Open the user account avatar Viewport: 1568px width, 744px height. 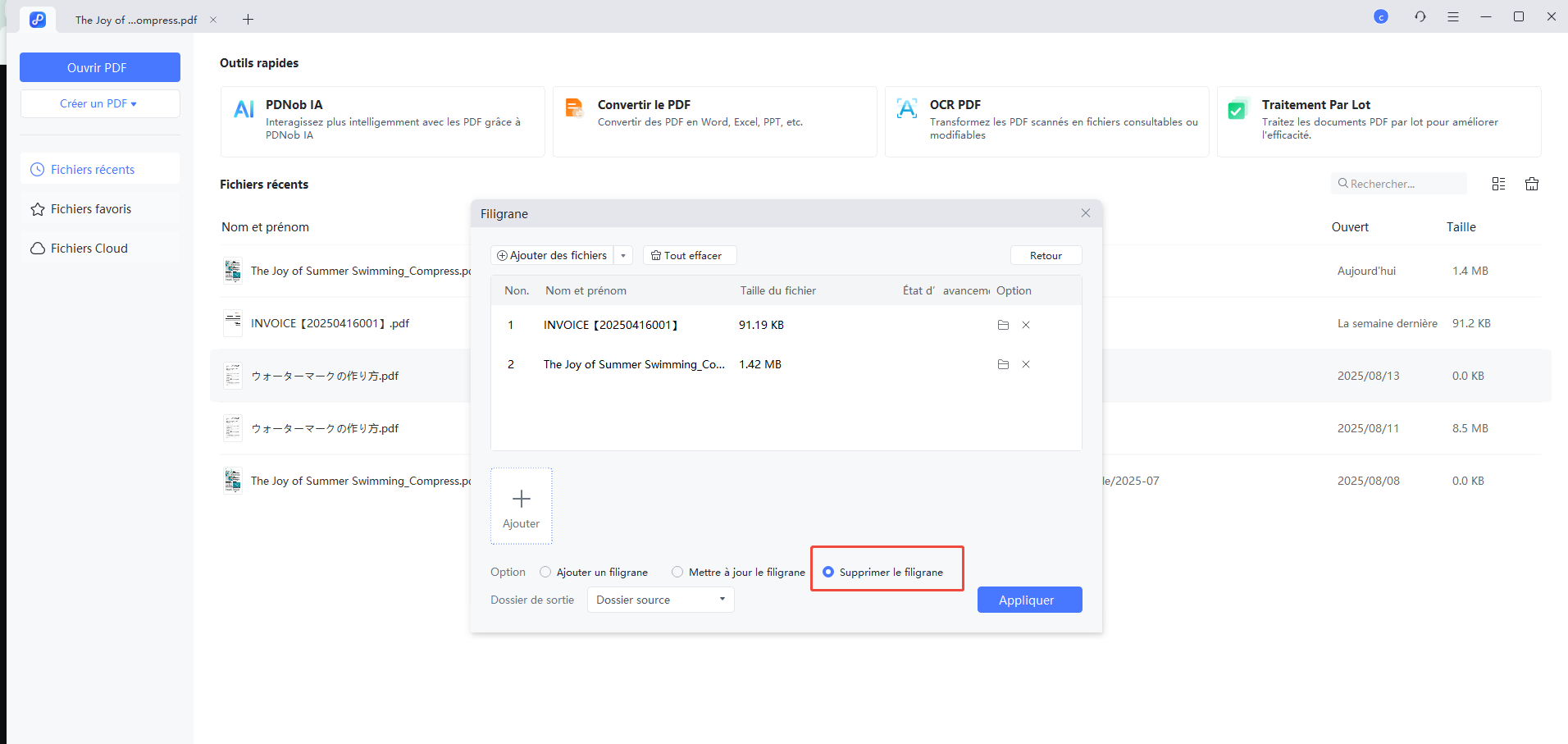[x=1381, y=16]
